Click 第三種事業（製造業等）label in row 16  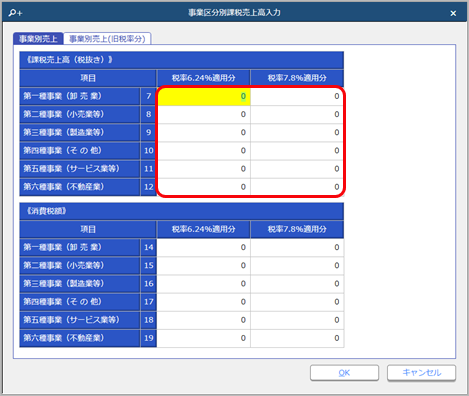point(80,284)
